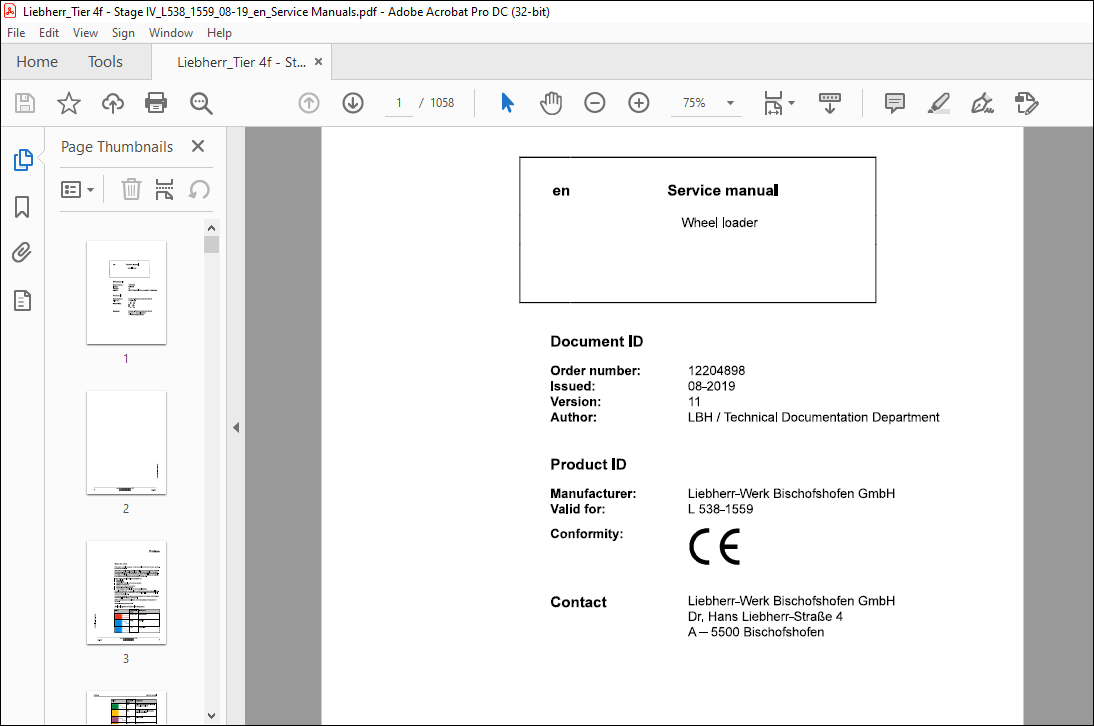The width and height of the screenshot is (1094, 726).
Task: Click the Save file icon
Action: click(25, 103)
